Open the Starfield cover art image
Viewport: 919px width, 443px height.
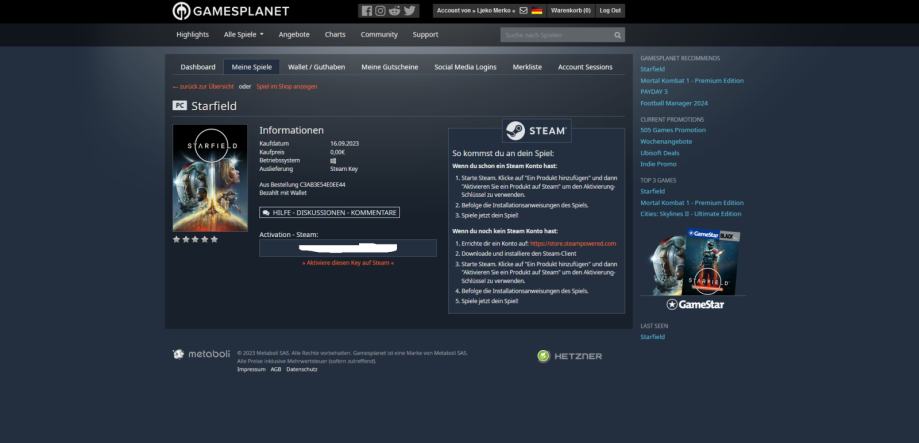point(210,178)
